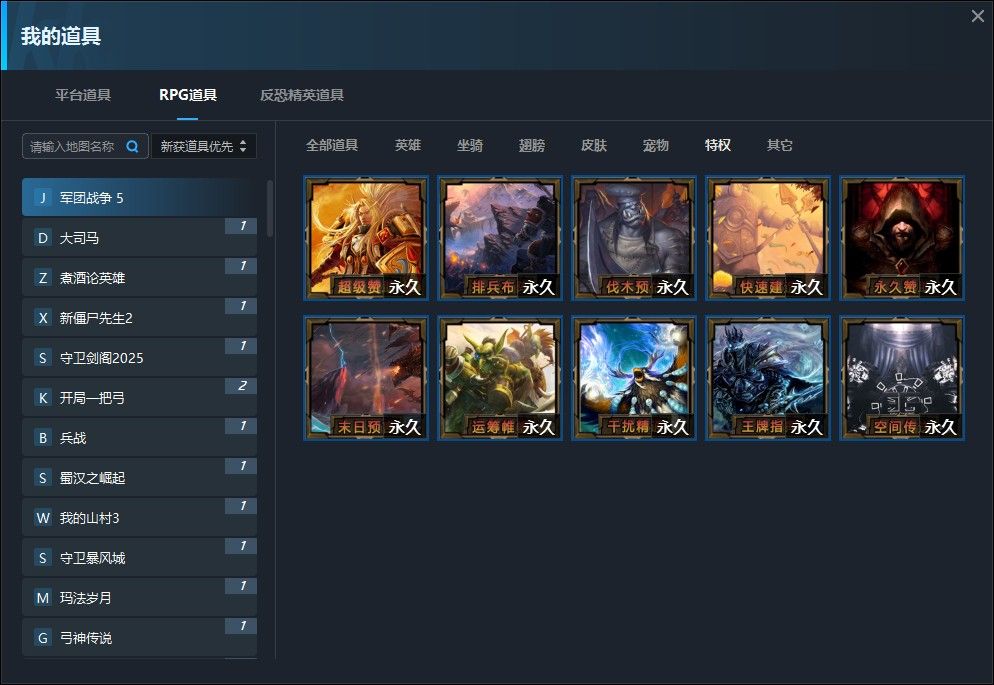Filter items by 英雄 category
This screenshot has height=685, width=994.
click(408, 145)
